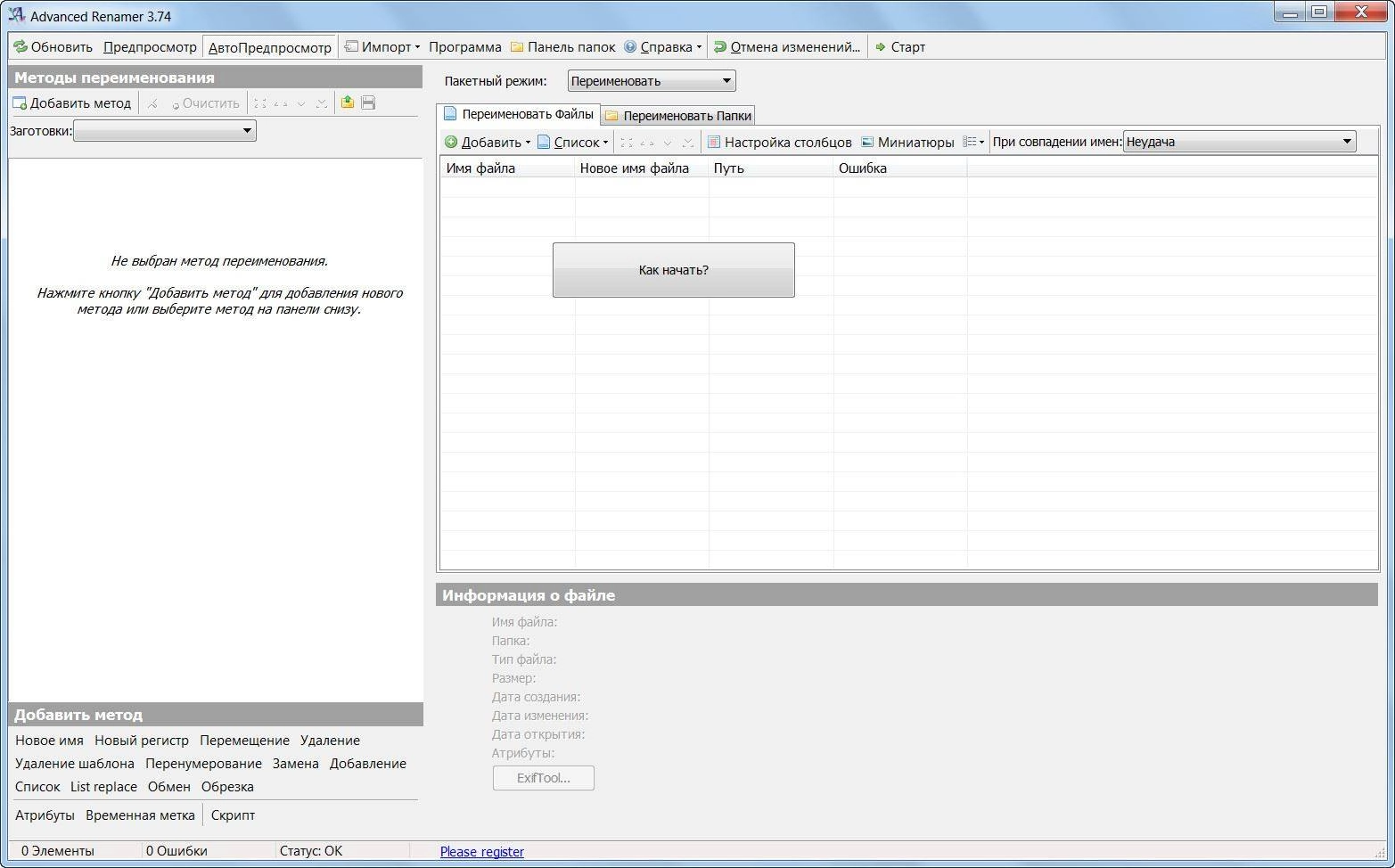Click Очистить in methods toolbar
The width and height of the screenshot is (1395, 868).
coord(205,103)
